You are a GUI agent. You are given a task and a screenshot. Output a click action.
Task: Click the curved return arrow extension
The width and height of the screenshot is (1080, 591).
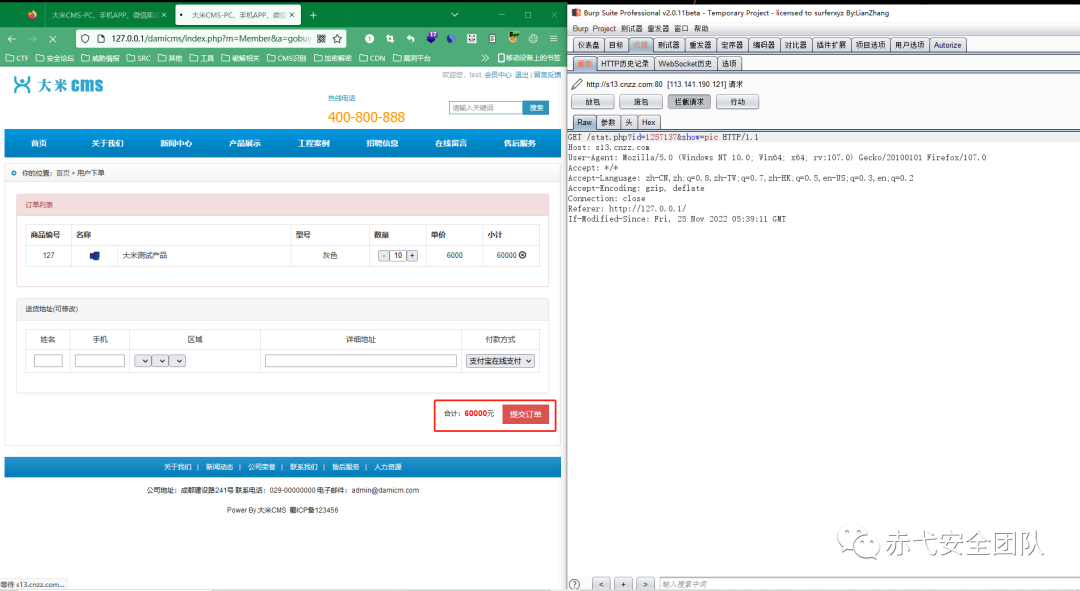411,39
